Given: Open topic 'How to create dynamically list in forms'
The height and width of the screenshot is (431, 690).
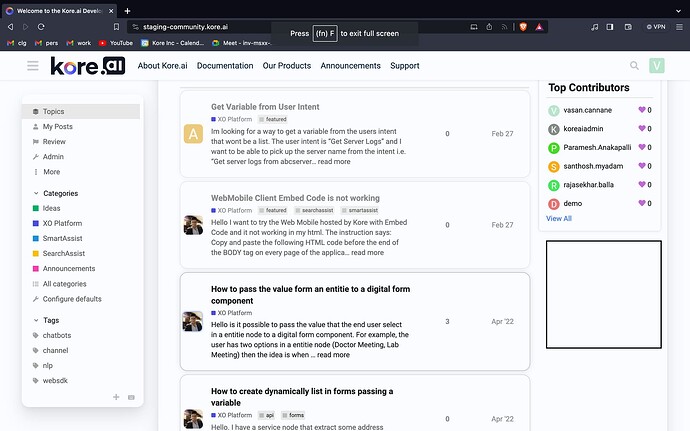Looking at the screenshot, I should pyautogui.click(x=302, y=397).
